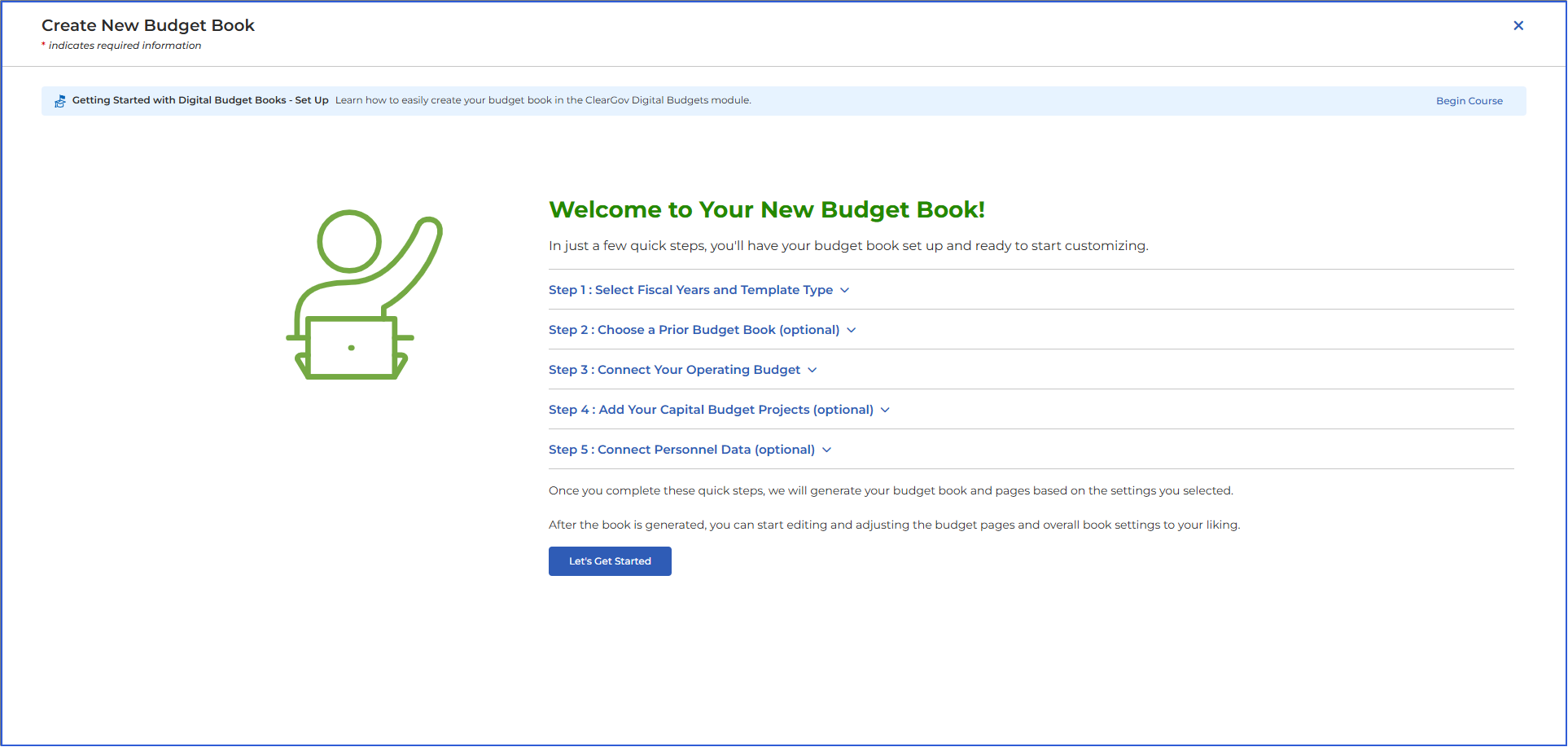Expand Step 2 chevron arrow
The image size is (1568, 747).
pos(852,330)
